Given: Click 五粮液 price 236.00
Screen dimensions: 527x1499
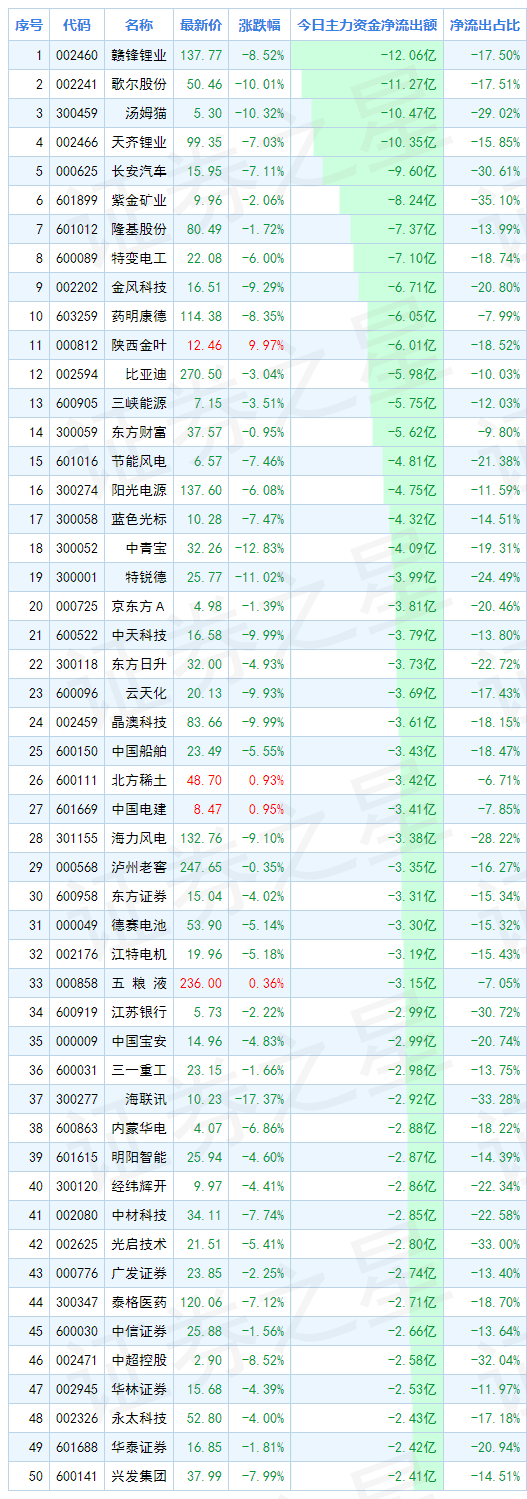Looking at the screenshot, I should click(201, 983).
